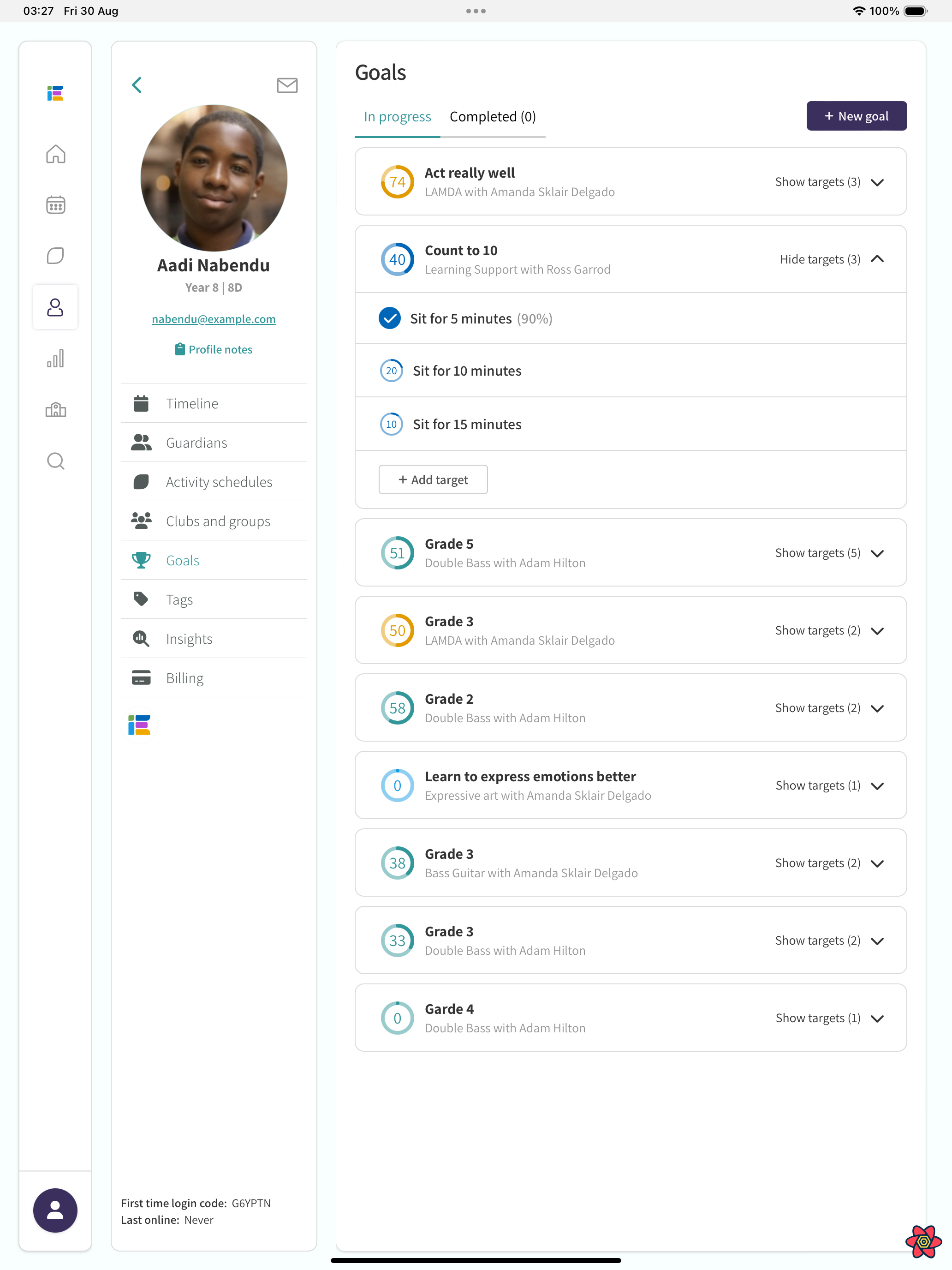Image resolution: width=952 pixels, height=1270 pixels.
Task: Switch to In progress tab
Action: click(397, 117)
